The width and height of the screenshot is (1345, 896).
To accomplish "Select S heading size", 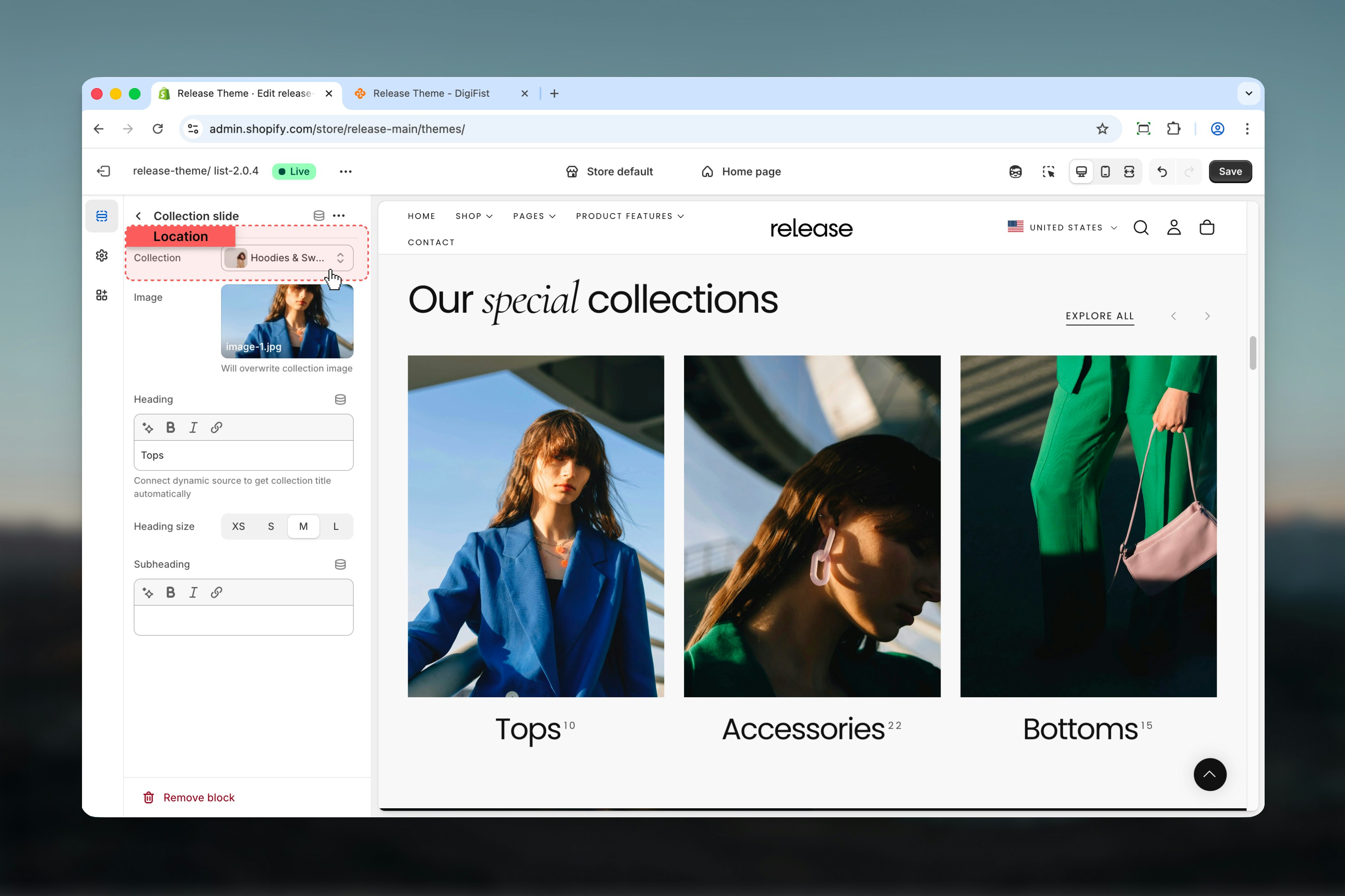I will pyautogui.click(x=271, y=526).
